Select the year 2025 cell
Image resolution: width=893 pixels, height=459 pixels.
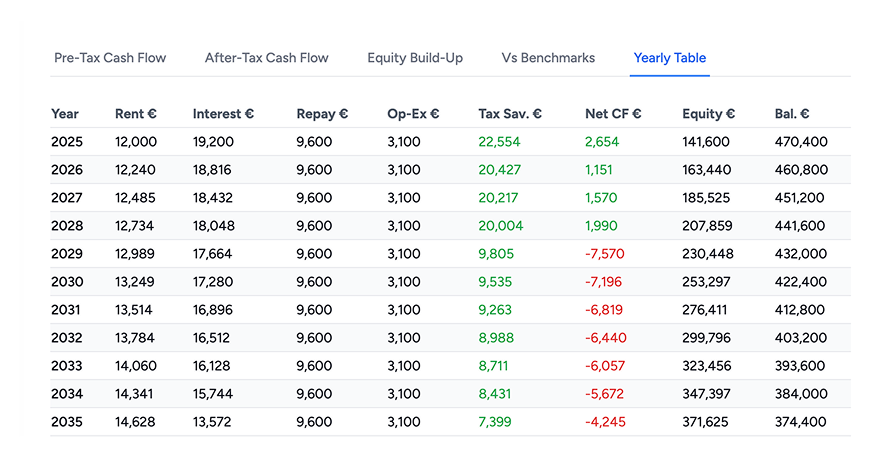click(x=67, y=142)
